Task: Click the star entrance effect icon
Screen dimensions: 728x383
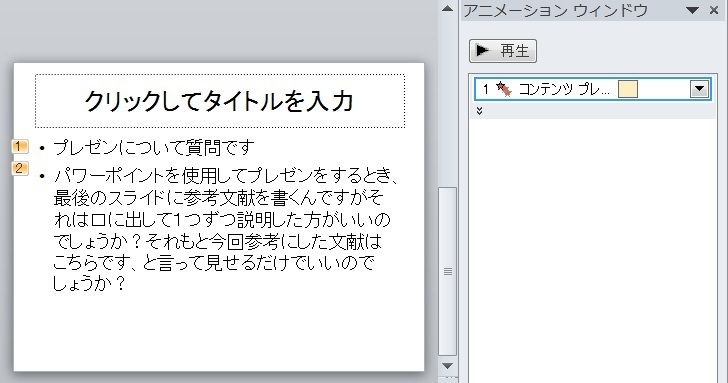Action: click(x=504, y=89)
